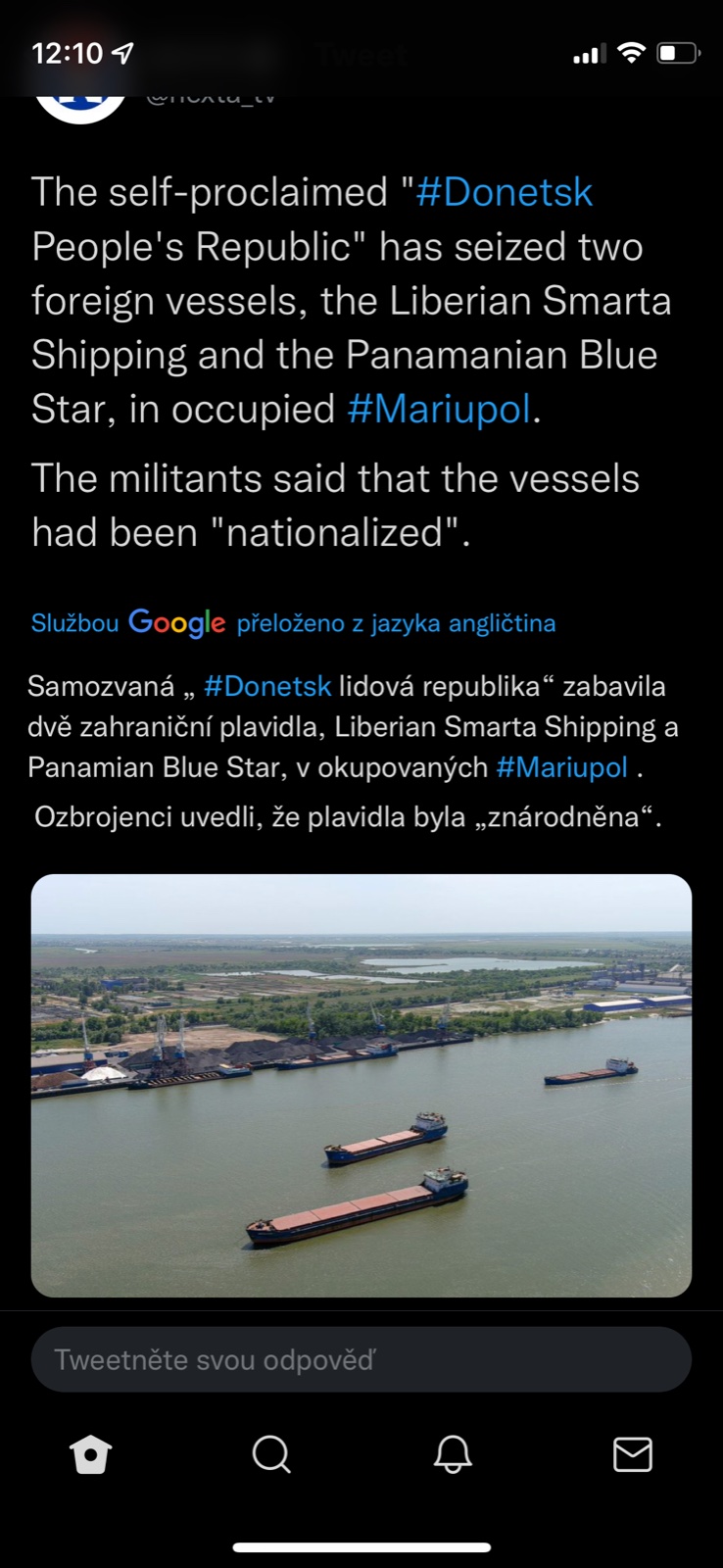Tap the Google logo in translation notice
Screen dimensions: 723x1568
point(177,622)
